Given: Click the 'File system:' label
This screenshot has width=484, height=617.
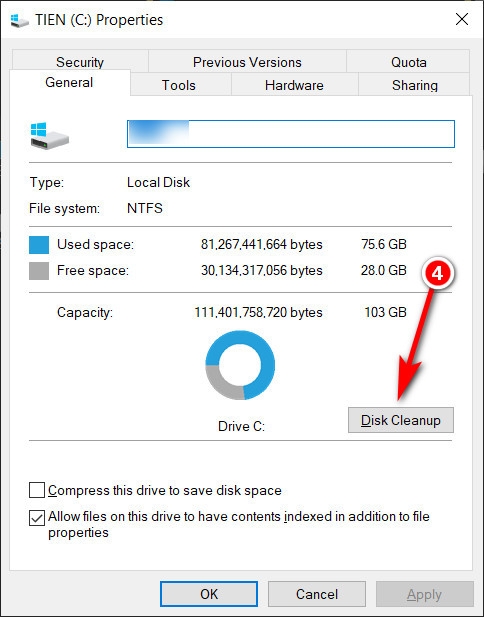Looking at the screenshot, I should (x=65, y=209).
